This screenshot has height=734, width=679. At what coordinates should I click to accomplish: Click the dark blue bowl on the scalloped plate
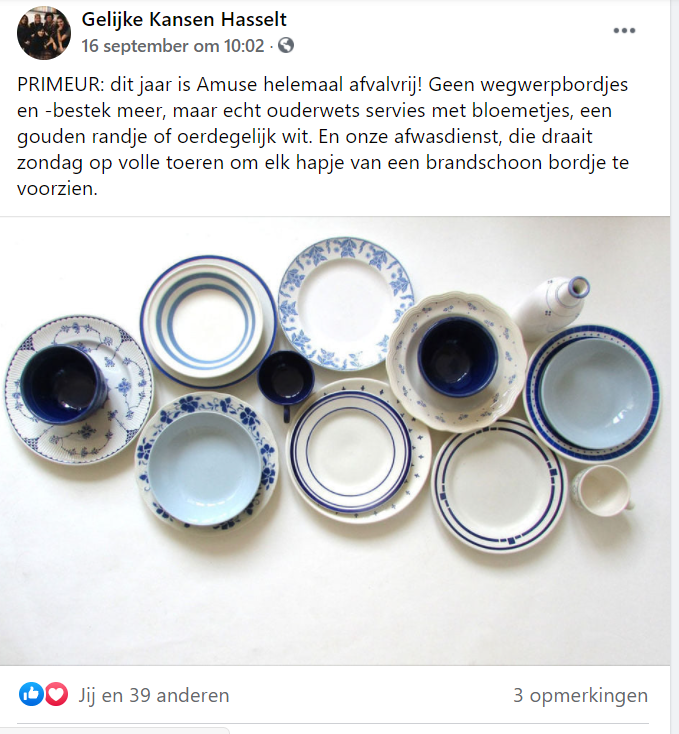458,357
